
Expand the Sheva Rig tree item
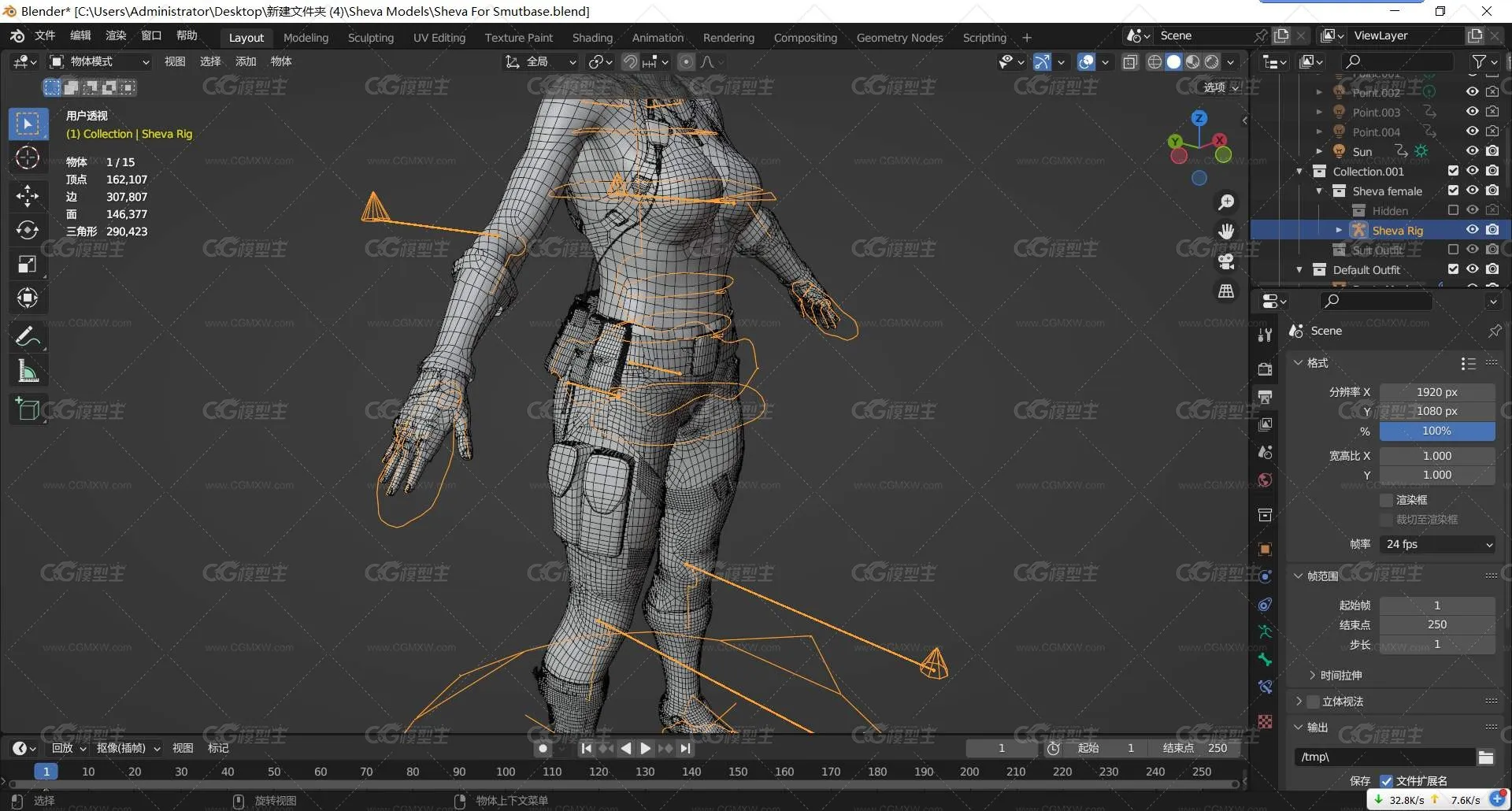click(x=1339, y=230)
